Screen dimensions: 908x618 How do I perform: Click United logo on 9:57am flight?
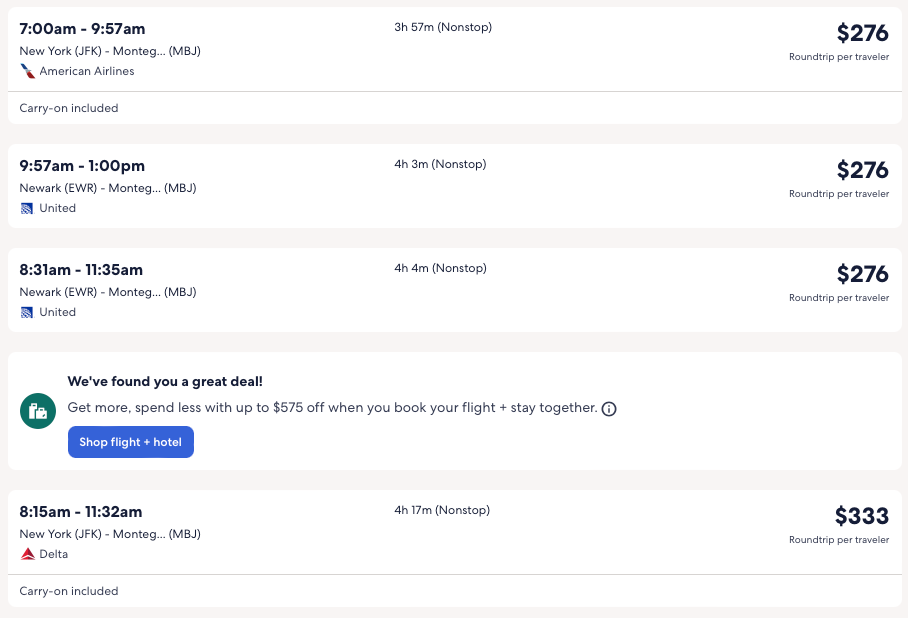[27, 208]
